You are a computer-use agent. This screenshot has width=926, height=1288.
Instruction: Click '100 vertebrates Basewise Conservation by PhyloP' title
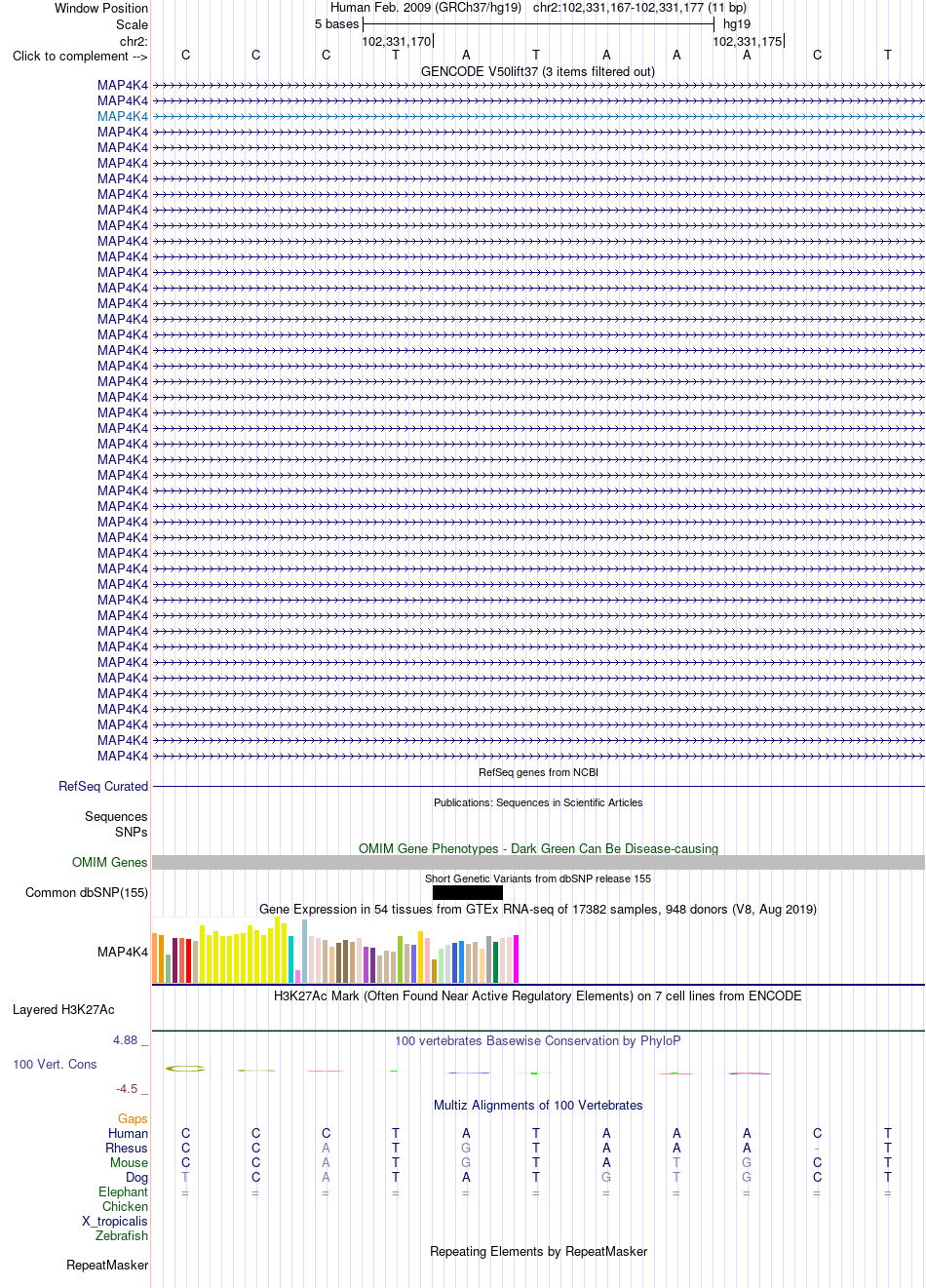point(538,1040)
